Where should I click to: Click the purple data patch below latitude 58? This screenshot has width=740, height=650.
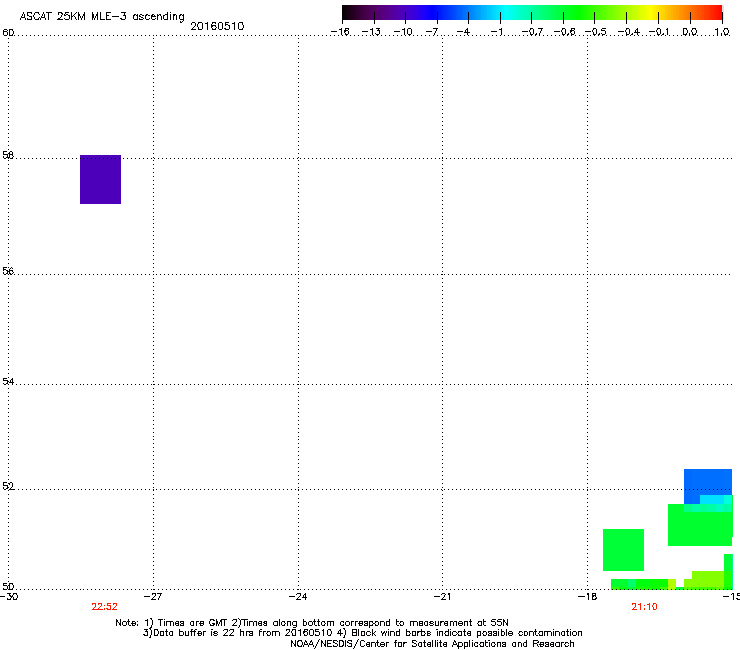tap(101, 179)
